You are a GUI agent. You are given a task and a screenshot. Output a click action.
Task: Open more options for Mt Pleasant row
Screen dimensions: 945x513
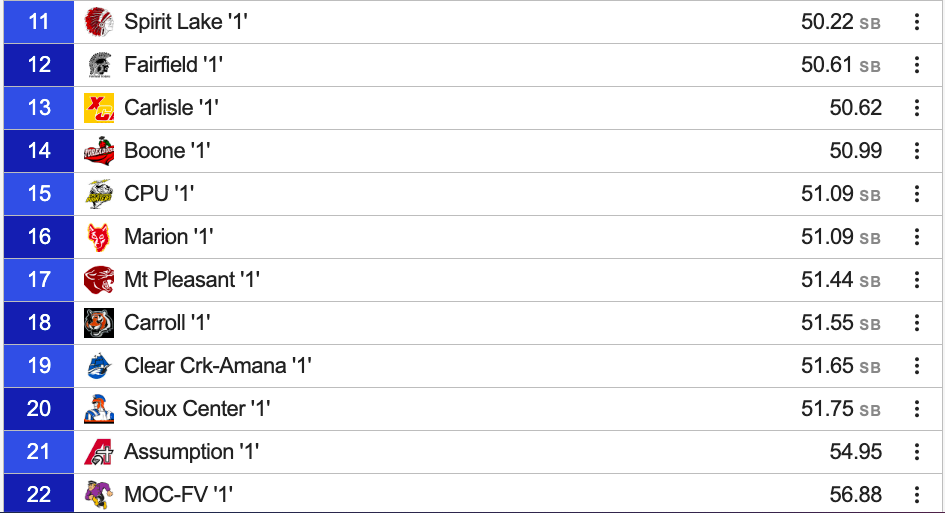click(x=917, y=280)
